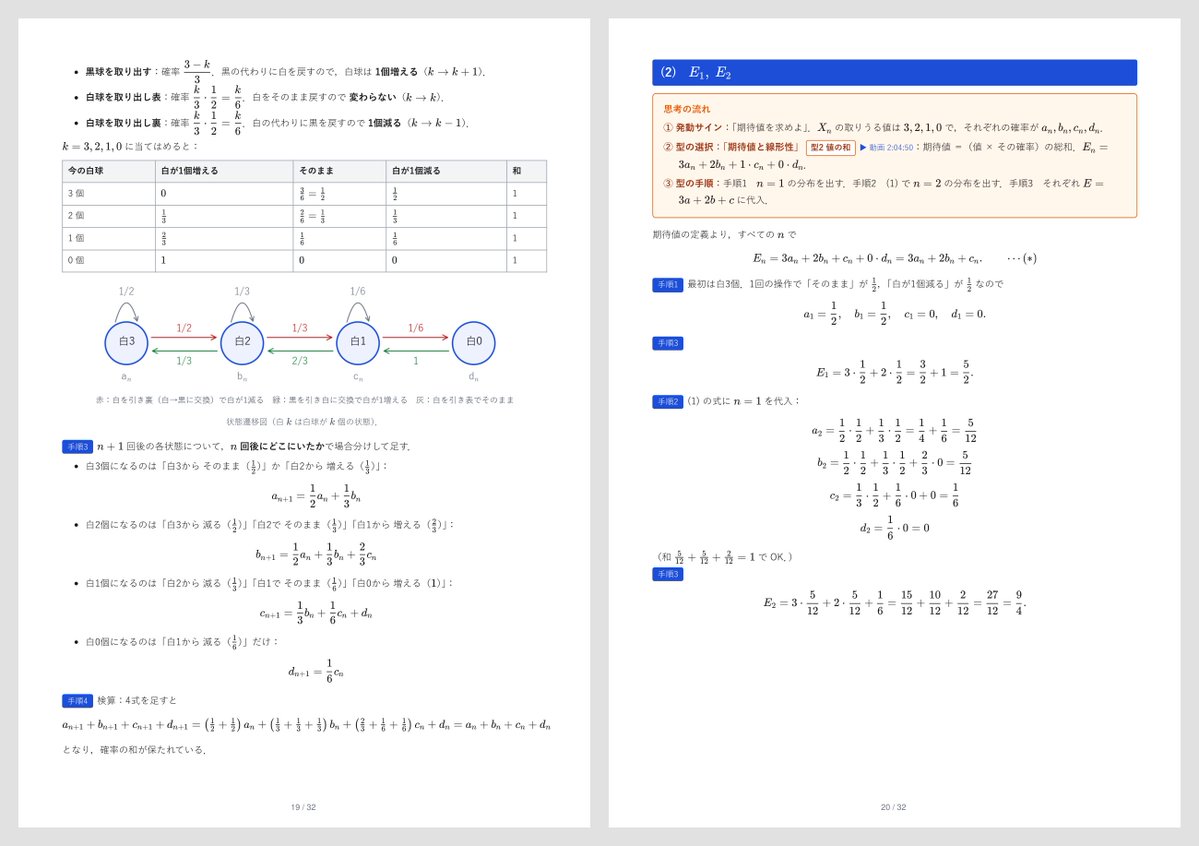
Task: Click the 今の白球 table header
Action: [x=86, y=171]
